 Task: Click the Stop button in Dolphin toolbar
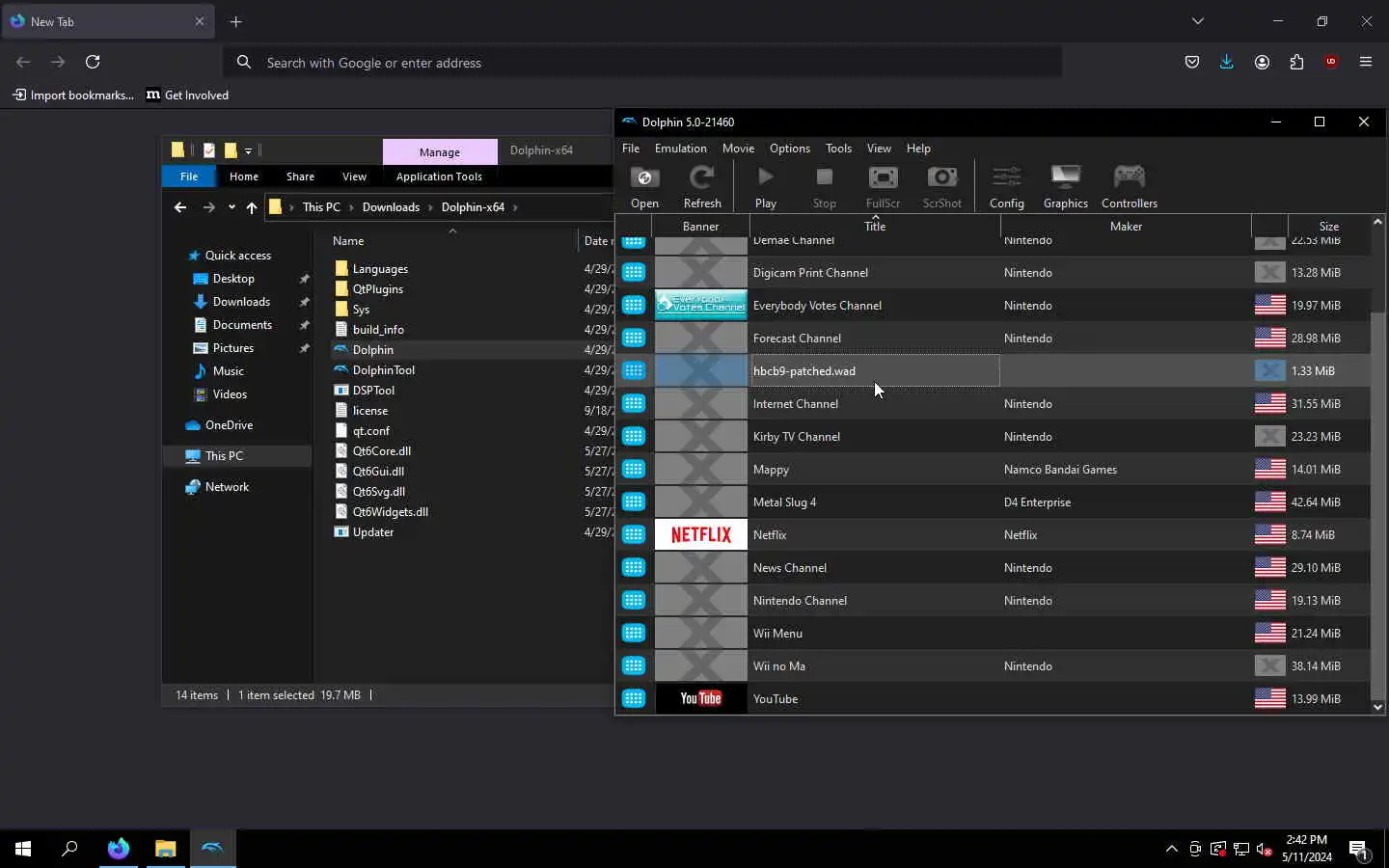(x=825, y=187)
